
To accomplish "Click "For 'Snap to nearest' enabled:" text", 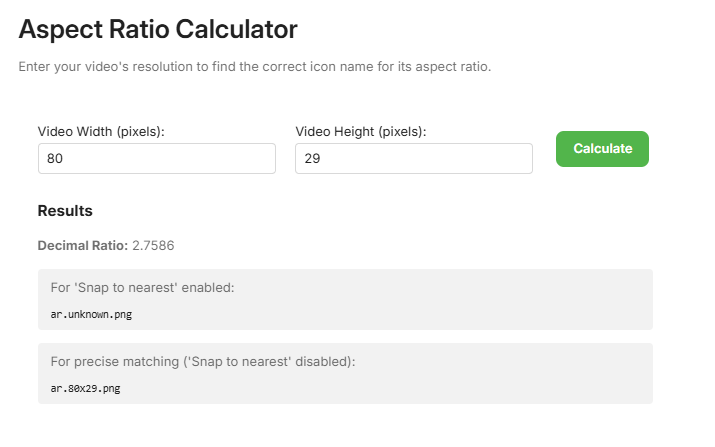I will [142, 288].
